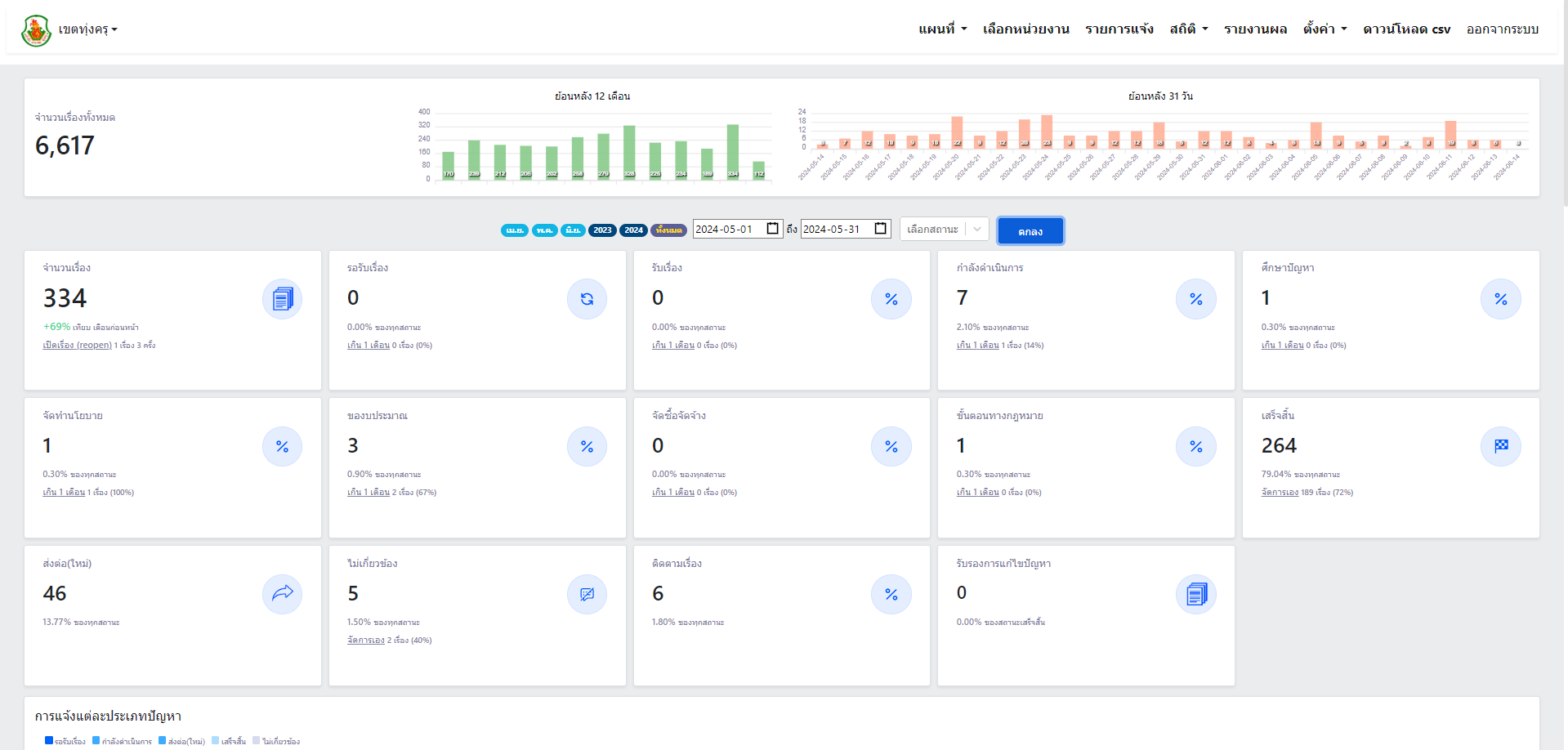
Task: Click documents icon on จำนวนเรื่อง card
Action: coord(282,299)
